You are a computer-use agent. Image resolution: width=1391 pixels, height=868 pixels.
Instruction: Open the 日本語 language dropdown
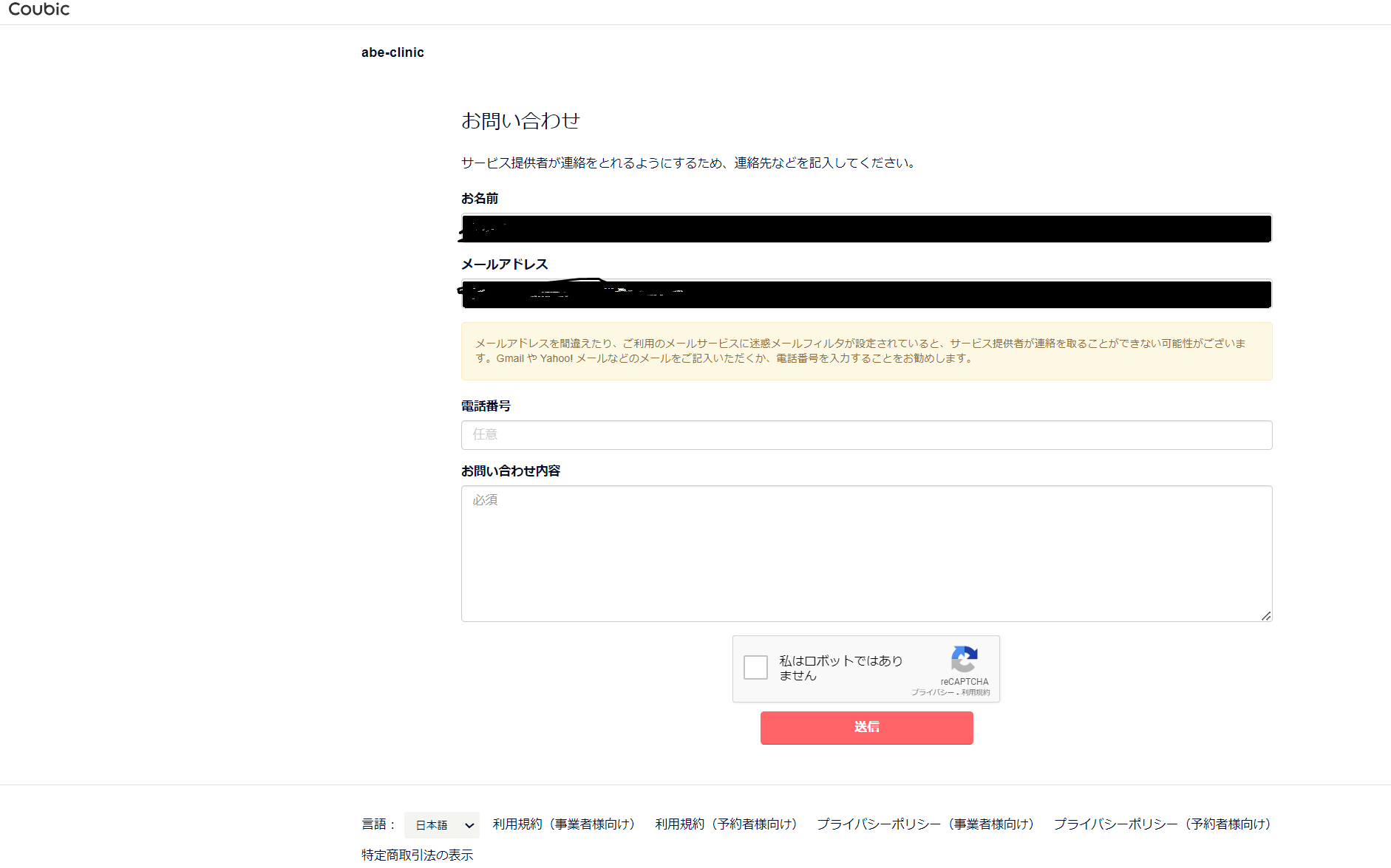coord(442,824)
